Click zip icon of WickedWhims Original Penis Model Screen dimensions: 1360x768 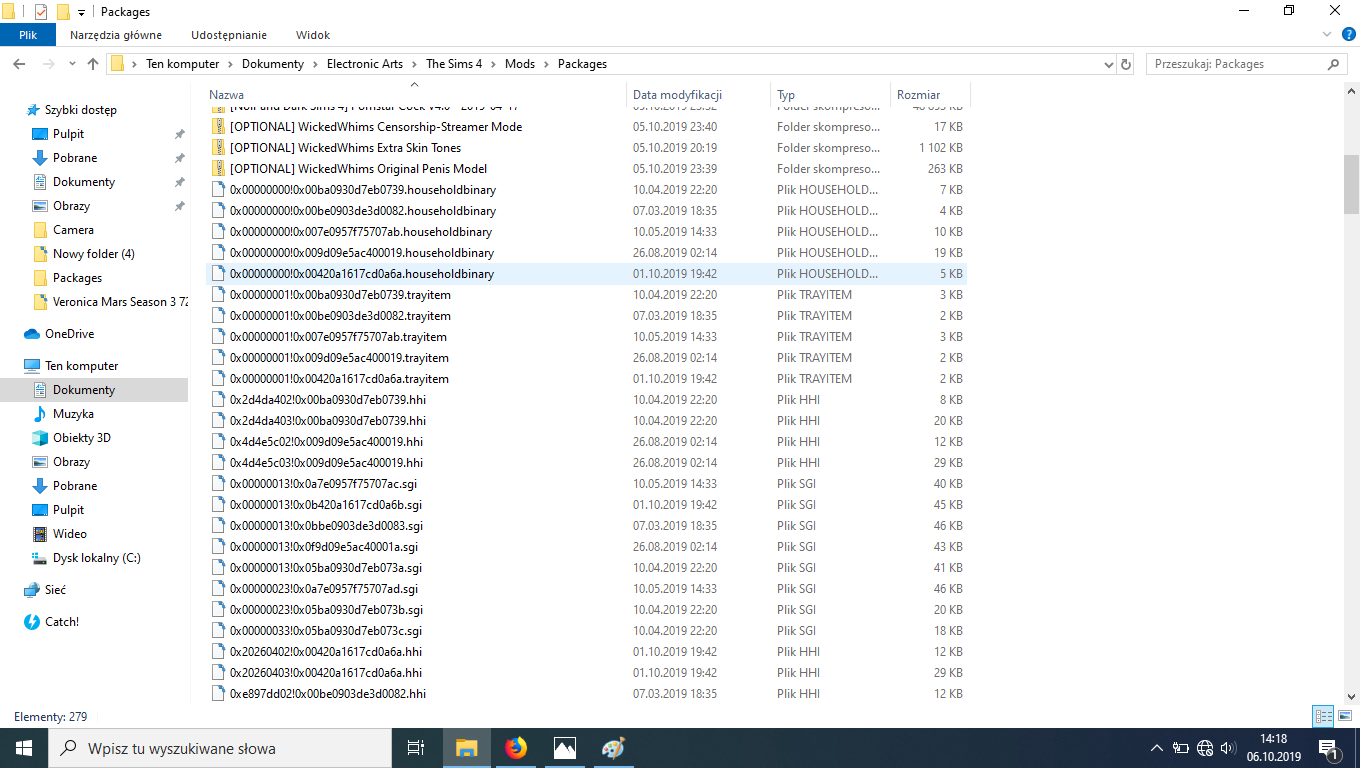218,169
